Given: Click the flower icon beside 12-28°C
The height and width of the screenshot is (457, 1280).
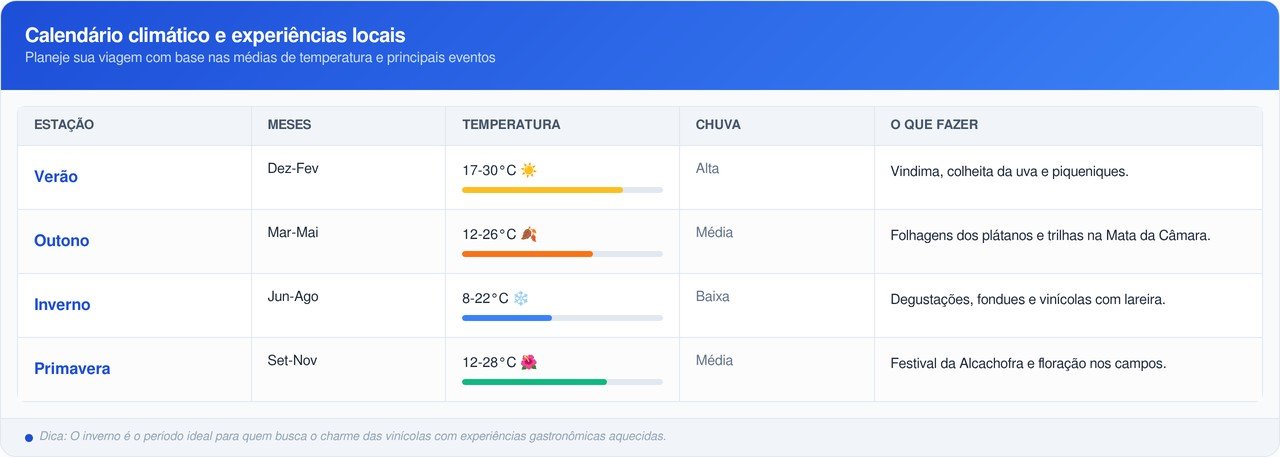Looking at the screenshot, I should point(529,363).
